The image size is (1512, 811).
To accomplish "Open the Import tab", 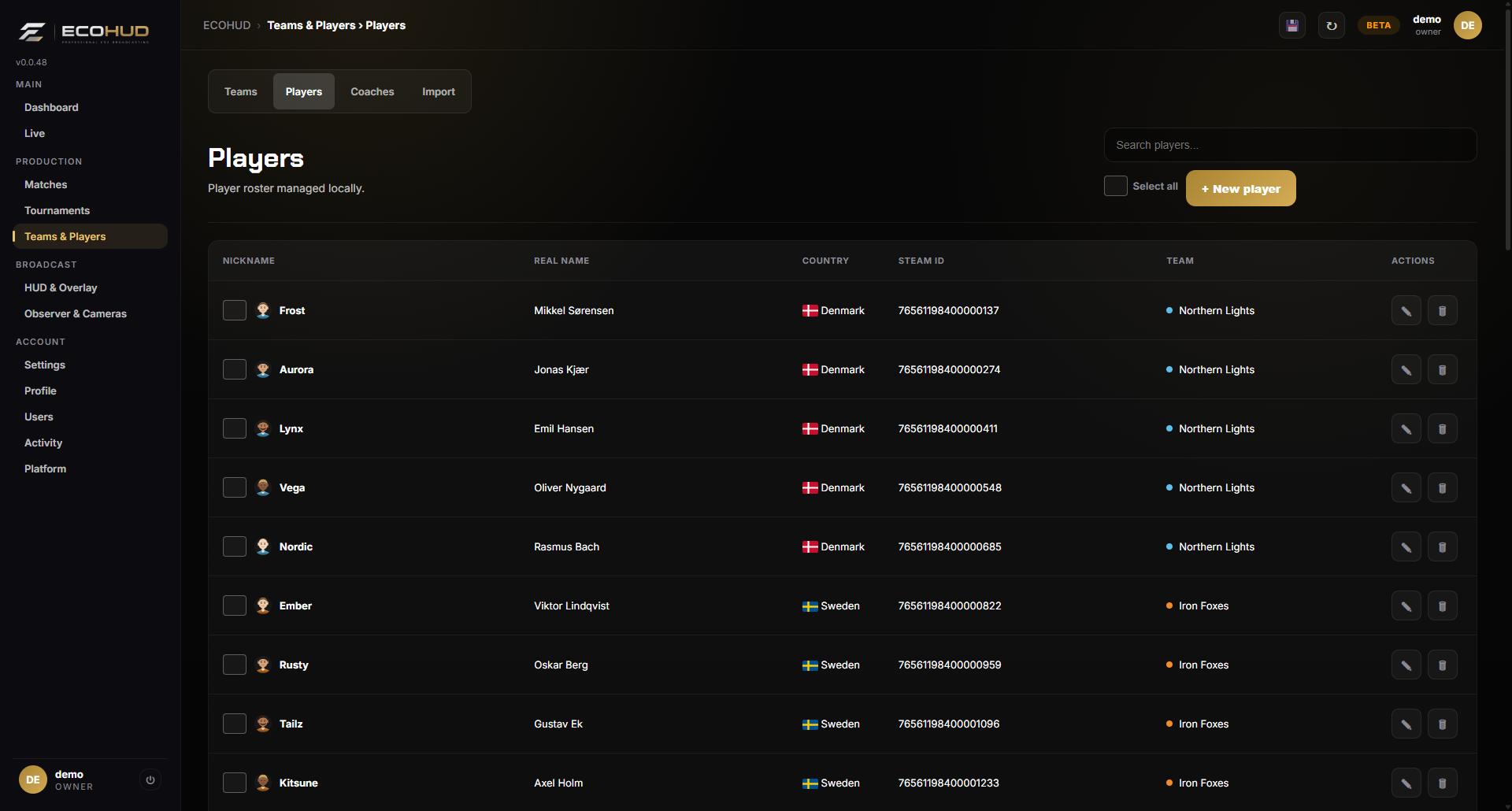I will click(439, 91).
